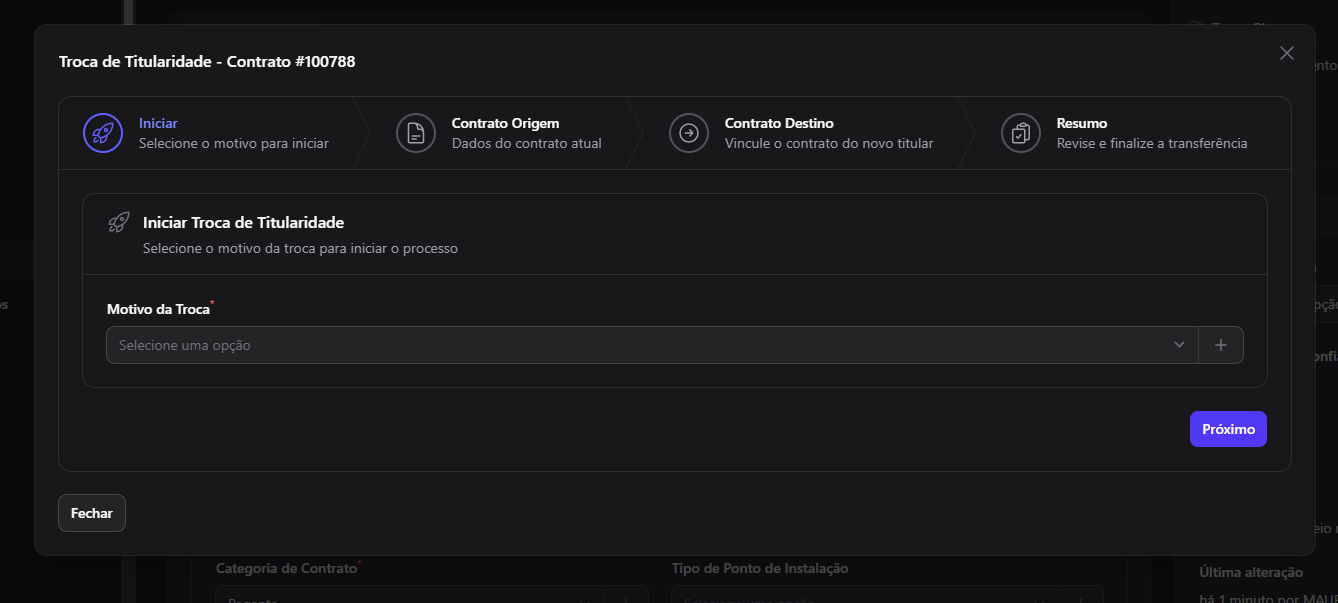1338x603 pixels.
Task: Close the Troca de Titularidade dialog with X
Action: [1287, 53]
